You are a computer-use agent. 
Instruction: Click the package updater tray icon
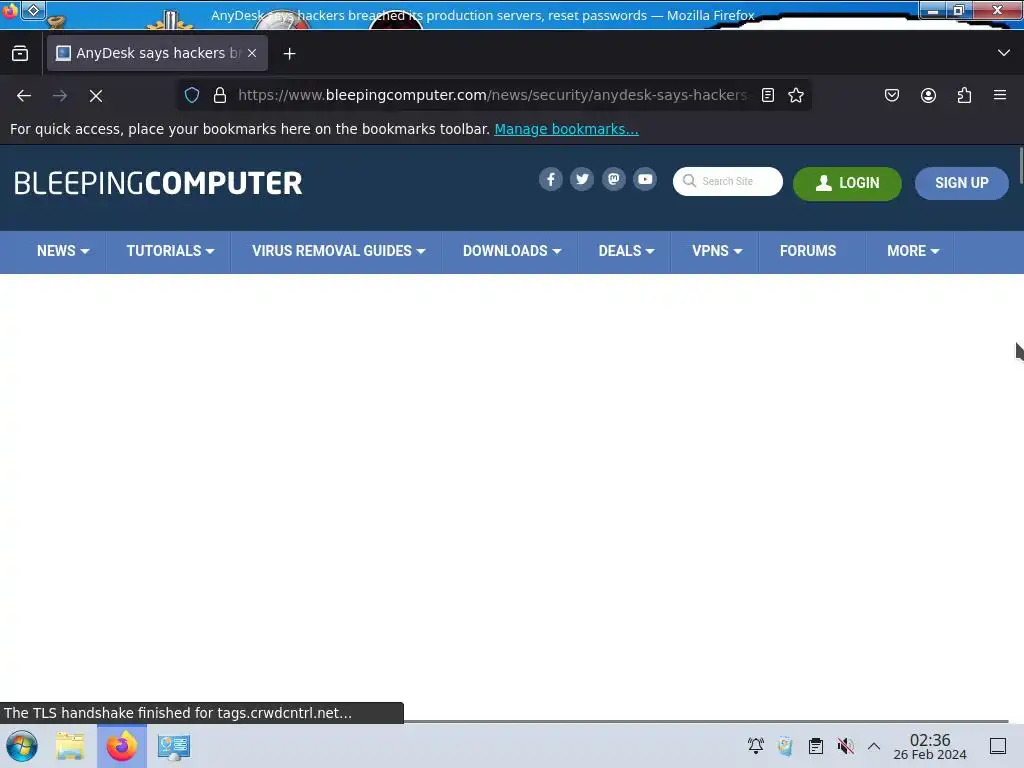pyautogui.click(x=786, y=746)
